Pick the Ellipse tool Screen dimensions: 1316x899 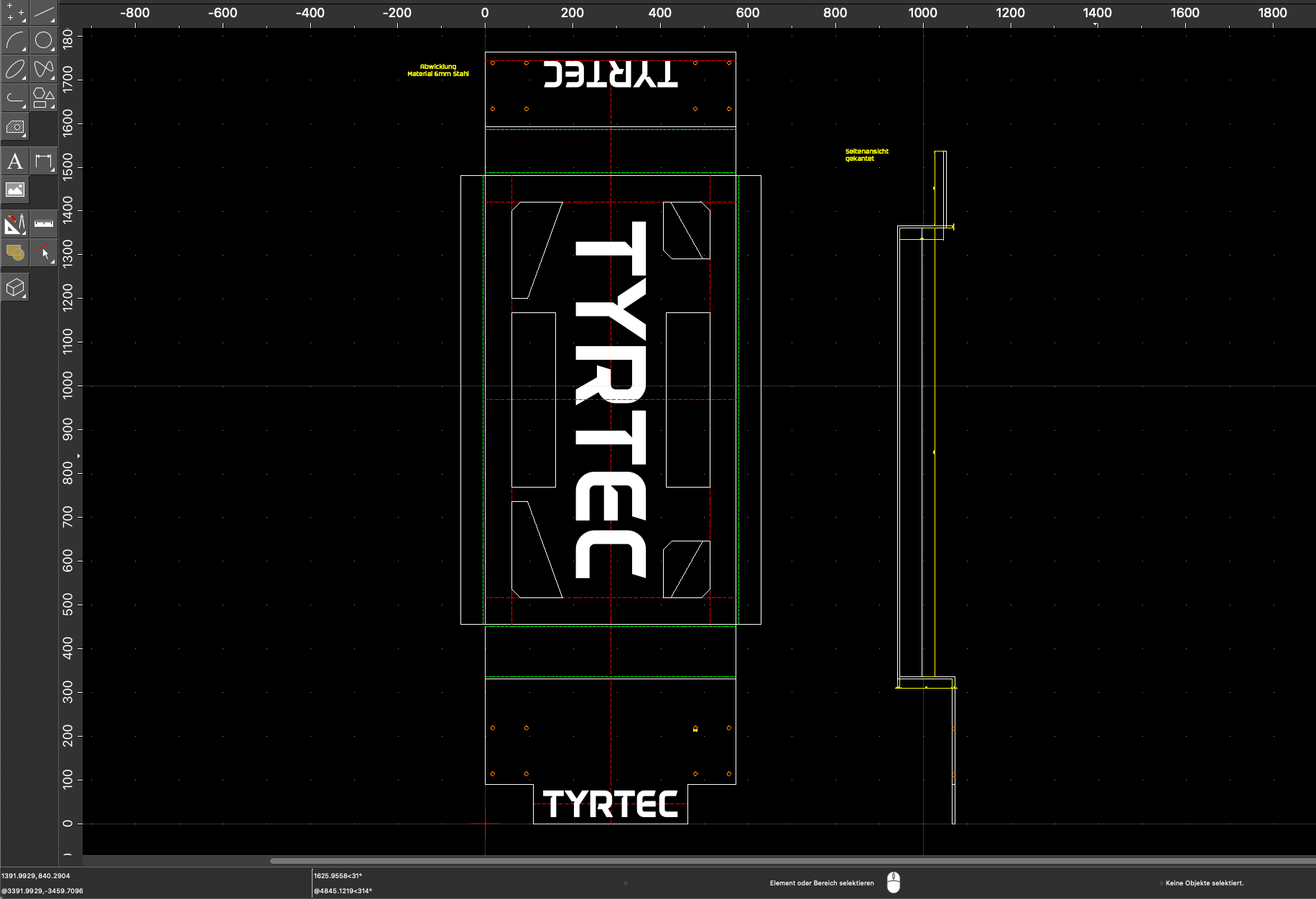[x=14, y=69]
